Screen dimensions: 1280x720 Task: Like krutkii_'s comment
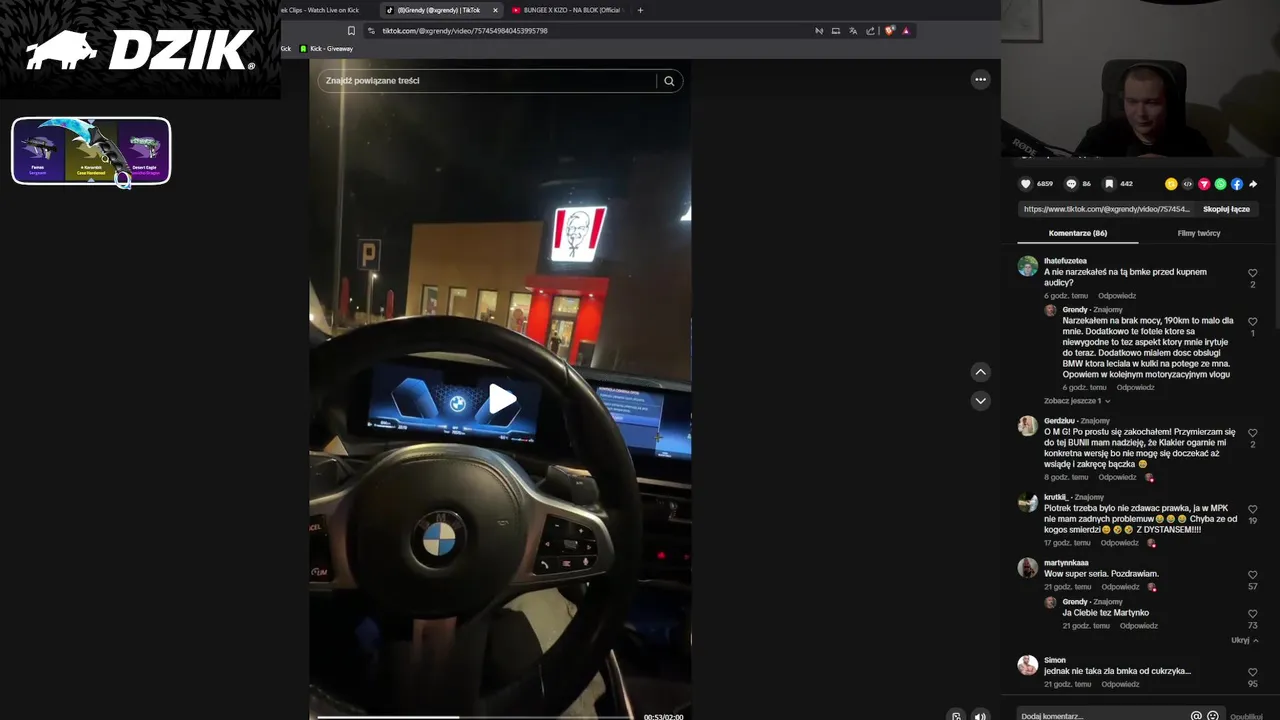coord(1252,509)
